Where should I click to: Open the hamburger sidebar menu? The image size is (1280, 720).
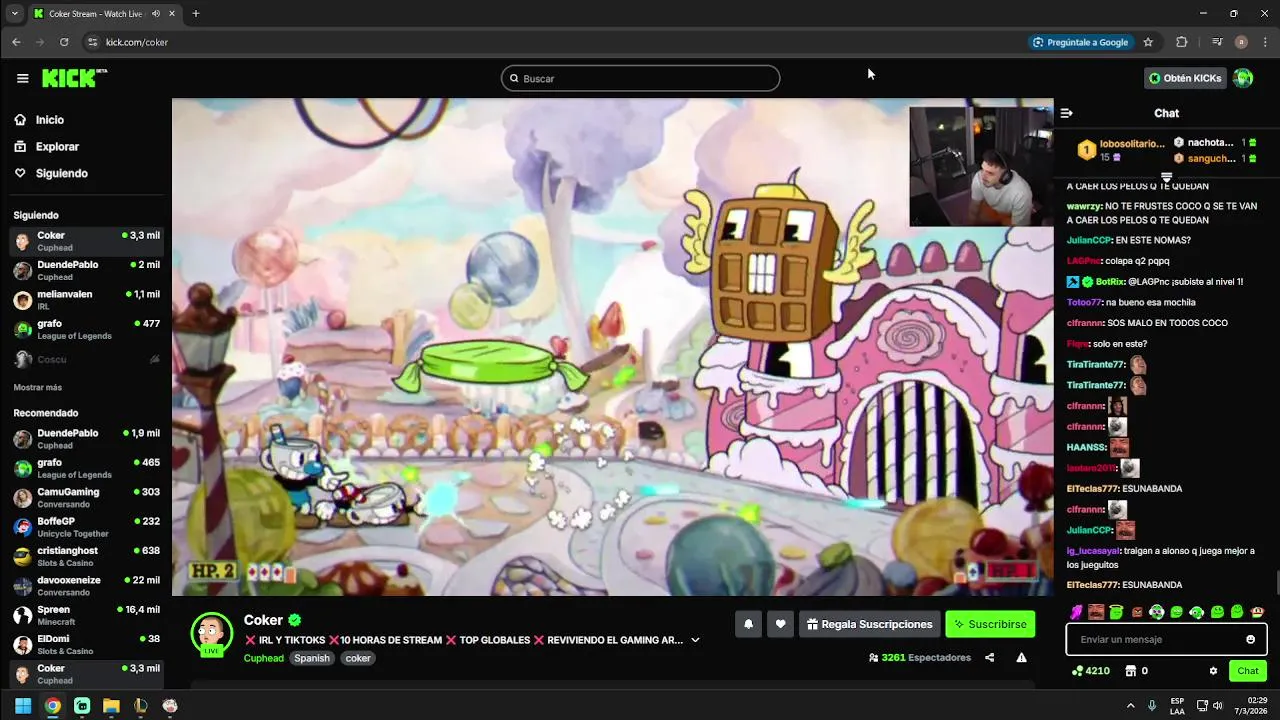[22, 78]
